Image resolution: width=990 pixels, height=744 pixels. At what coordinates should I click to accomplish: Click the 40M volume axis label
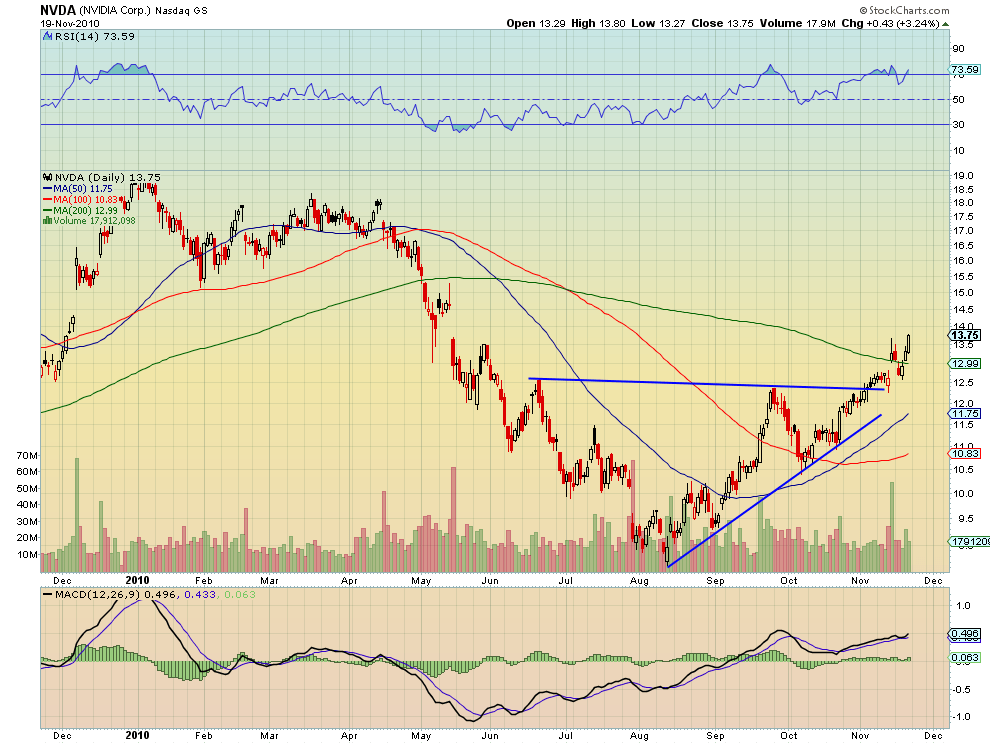27,505
